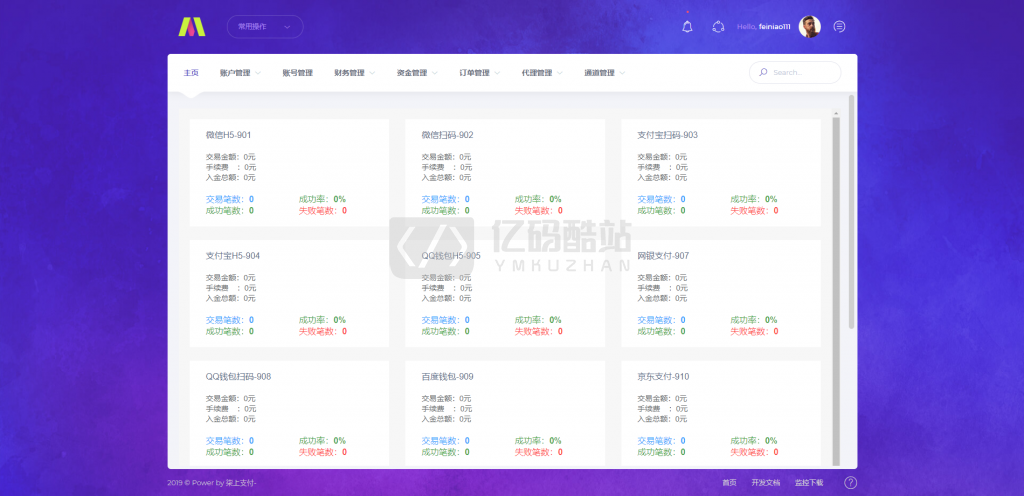
Task: Open the 账号管理 menu item
Action: (297, 73)
